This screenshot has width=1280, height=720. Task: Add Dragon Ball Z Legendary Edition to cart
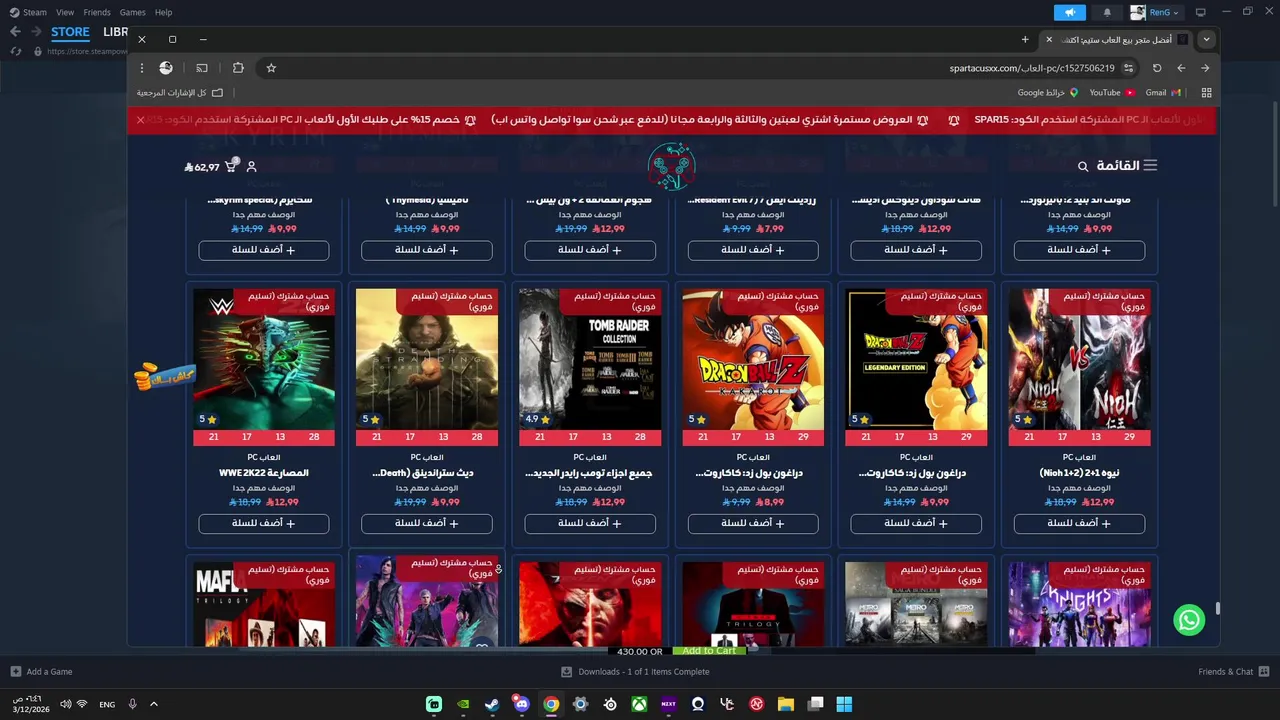916,523
